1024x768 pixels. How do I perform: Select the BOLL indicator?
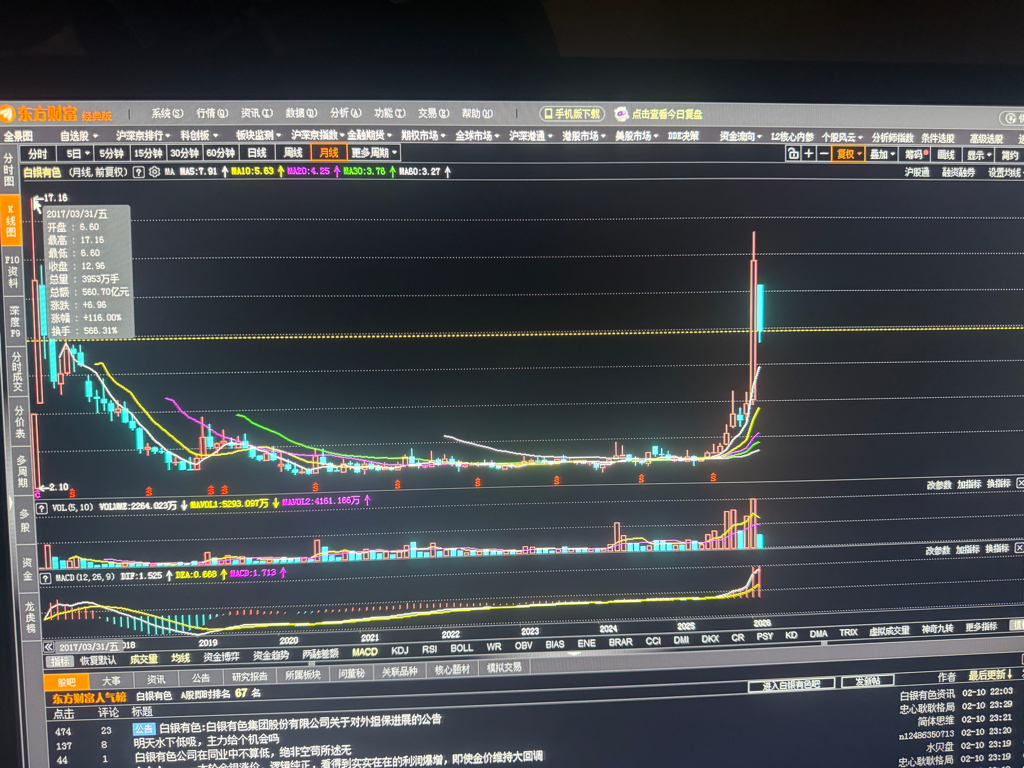click(462, 648)
